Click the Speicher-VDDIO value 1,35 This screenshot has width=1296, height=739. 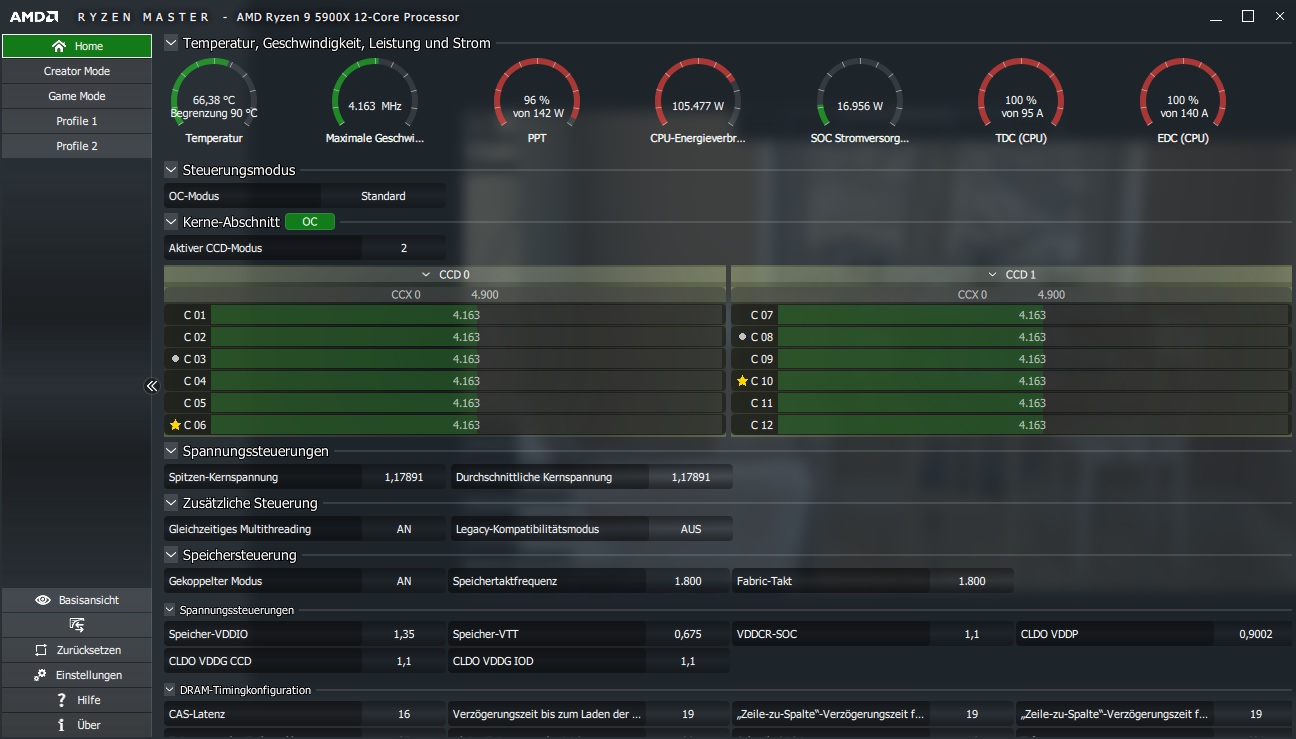point(404,634)
